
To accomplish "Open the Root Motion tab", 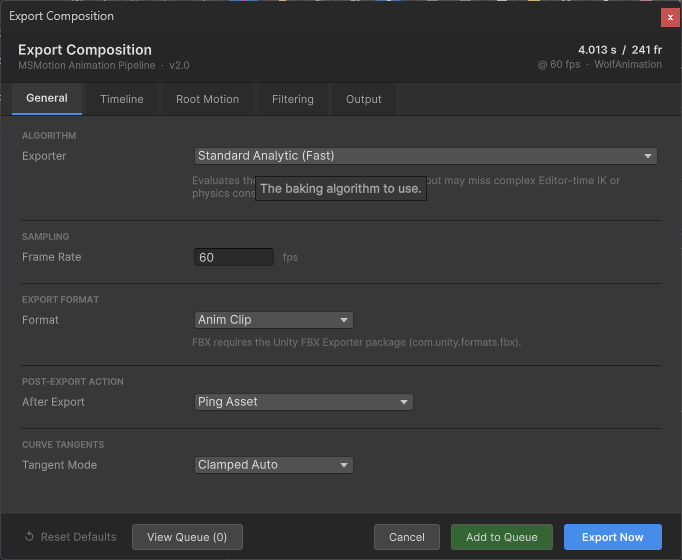I will 207,100.
